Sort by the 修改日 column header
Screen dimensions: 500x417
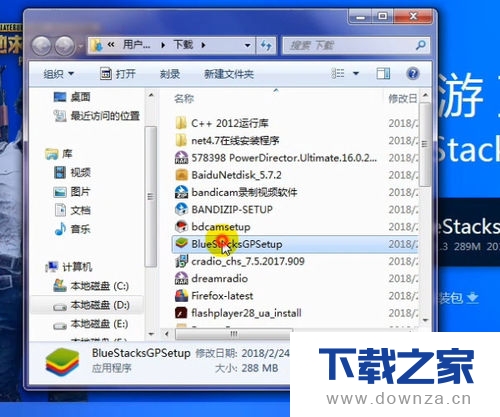click(x=403, y=99)
